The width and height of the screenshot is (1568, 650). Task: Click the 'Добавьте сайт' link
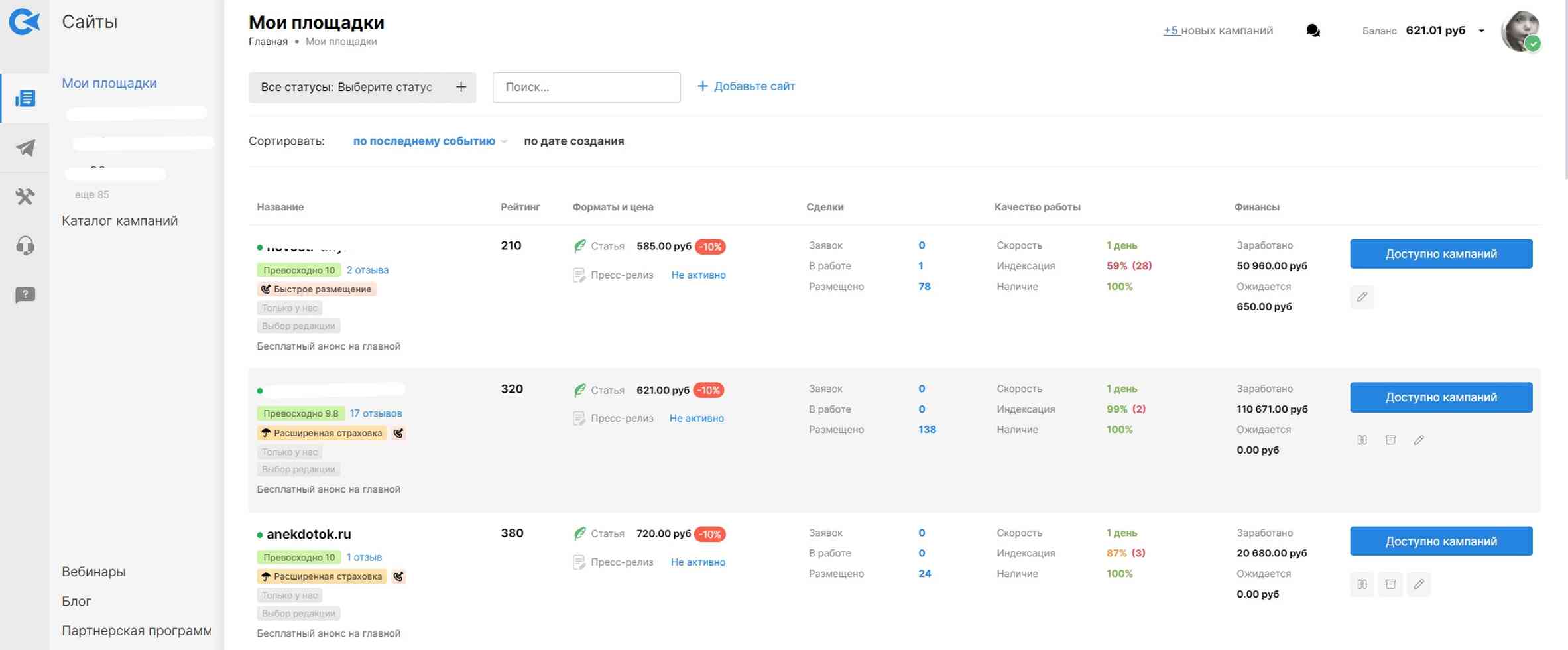[746, 86]
